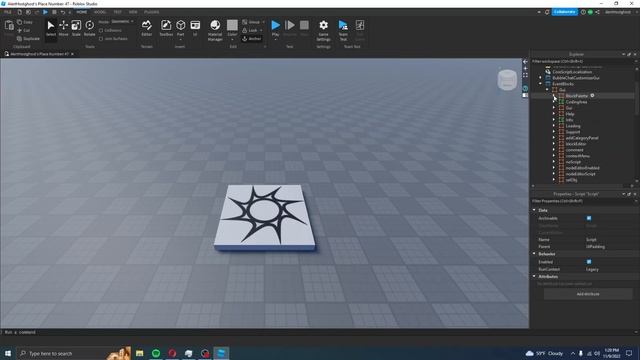Click Duplicate in the Clipboard group
The image size is (640, 360).
point(29,39)
